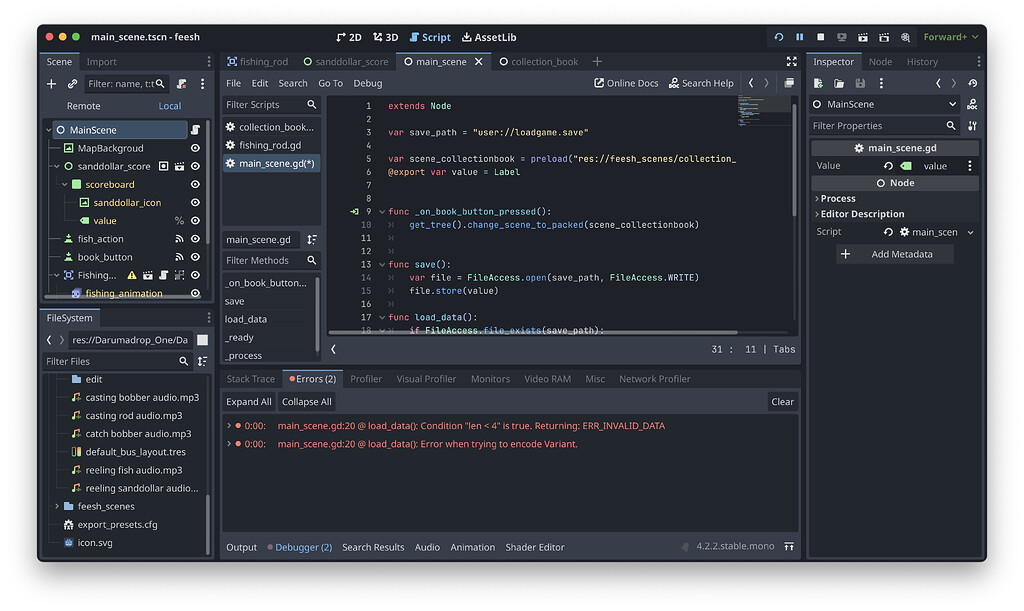Collapse the sanddollar_score tree branch

(54, 166)
